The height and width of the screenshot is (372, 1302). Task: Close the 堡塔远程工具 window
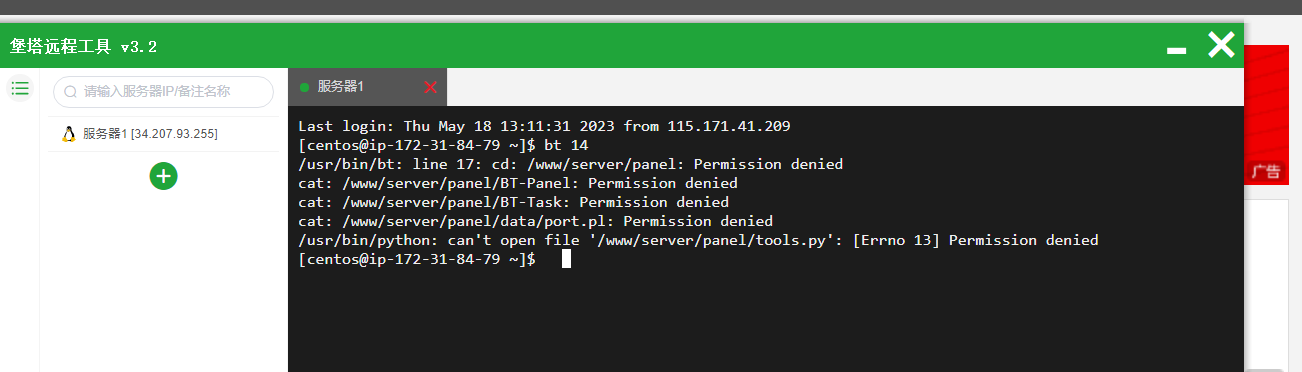tap(1221, 44)
